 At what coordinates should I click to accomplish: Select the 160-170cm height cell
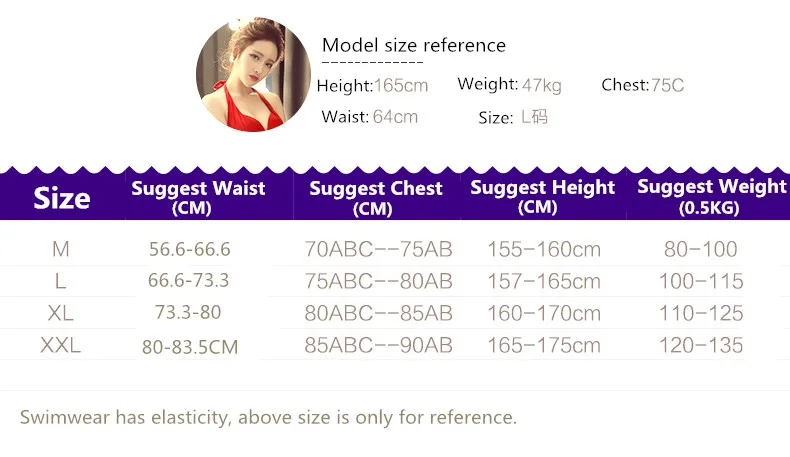543,313
